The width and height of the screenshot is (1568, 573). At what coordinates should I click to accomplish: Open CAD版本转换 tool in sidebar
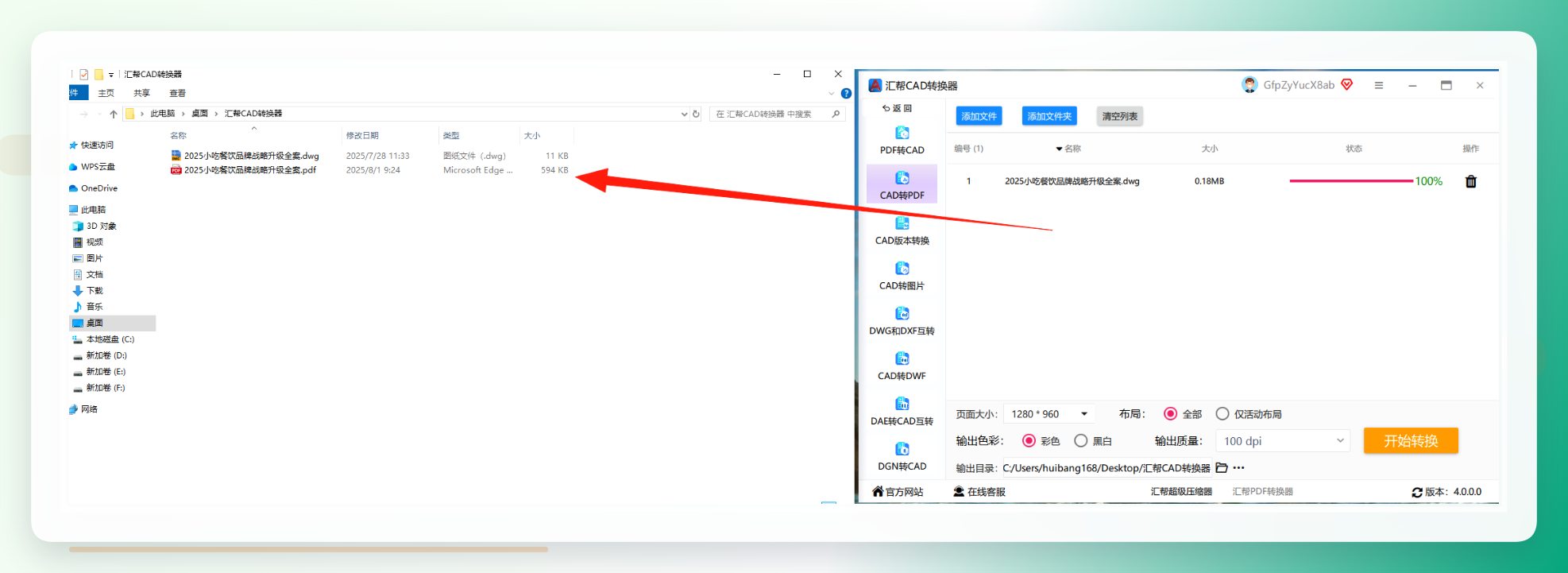902,230
